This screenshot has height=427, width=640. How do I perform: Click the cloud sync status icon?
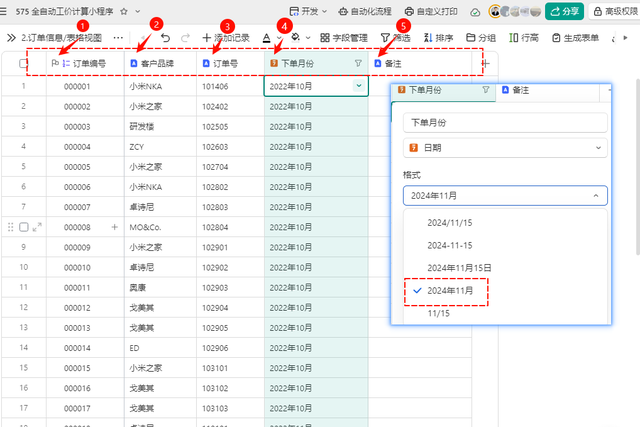[x=475, y=12]
